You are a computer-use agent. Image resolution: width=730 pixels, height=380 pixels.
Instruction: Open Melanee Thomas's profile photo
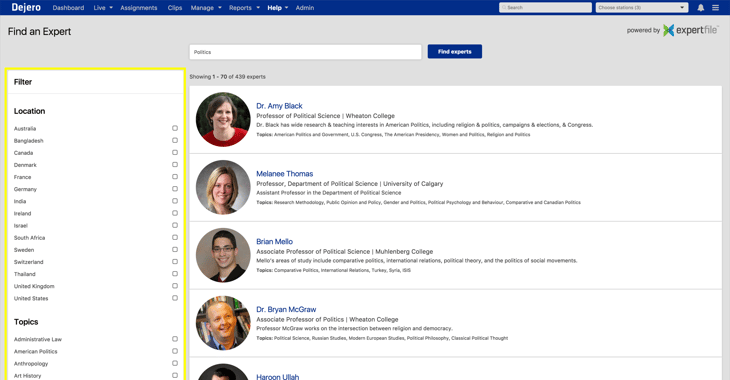click(x=223, y=187)
